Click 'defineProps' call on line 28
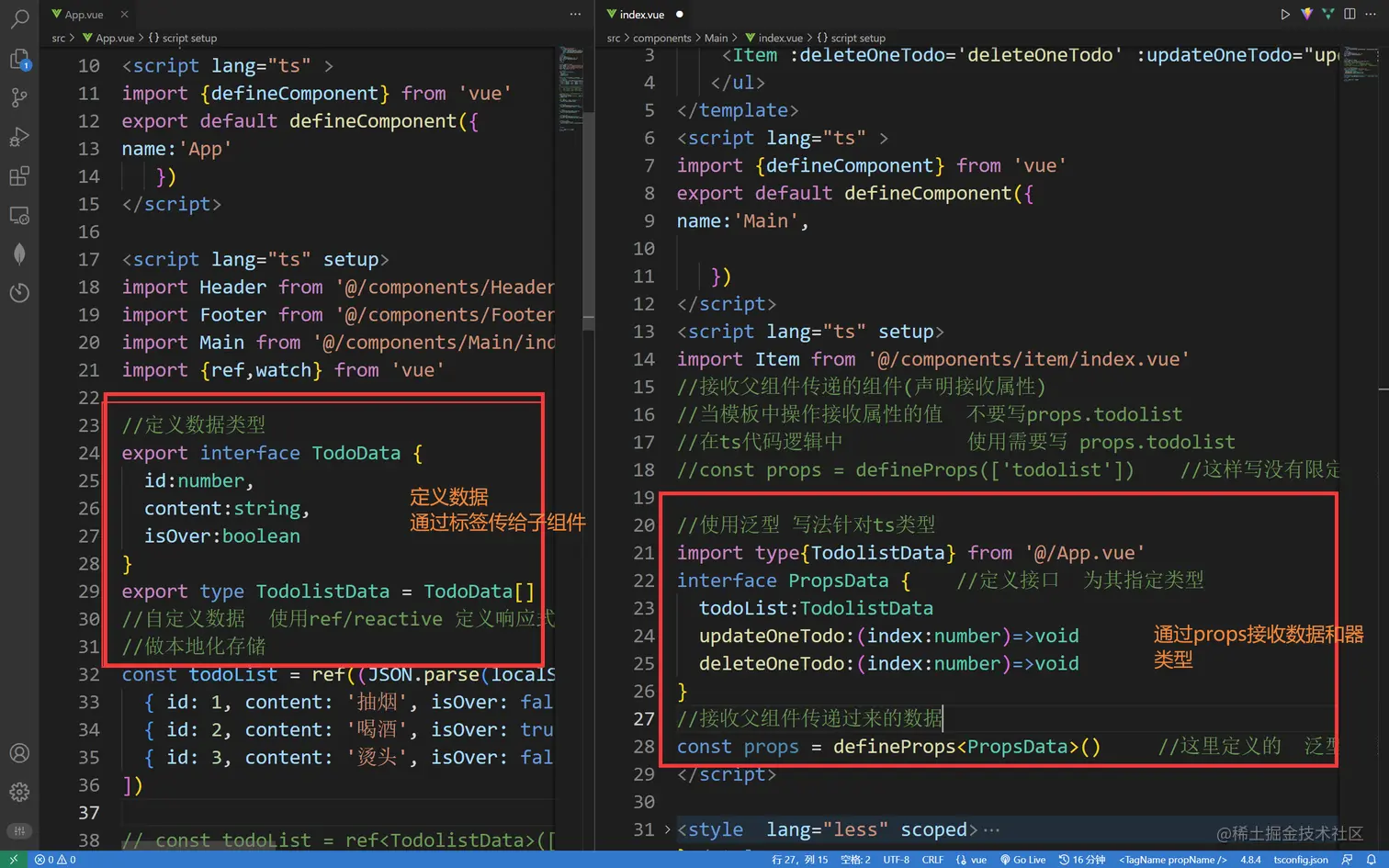The height and width of the screenshot is (868, 1389). pyautogui.click(x=895, y=747)
